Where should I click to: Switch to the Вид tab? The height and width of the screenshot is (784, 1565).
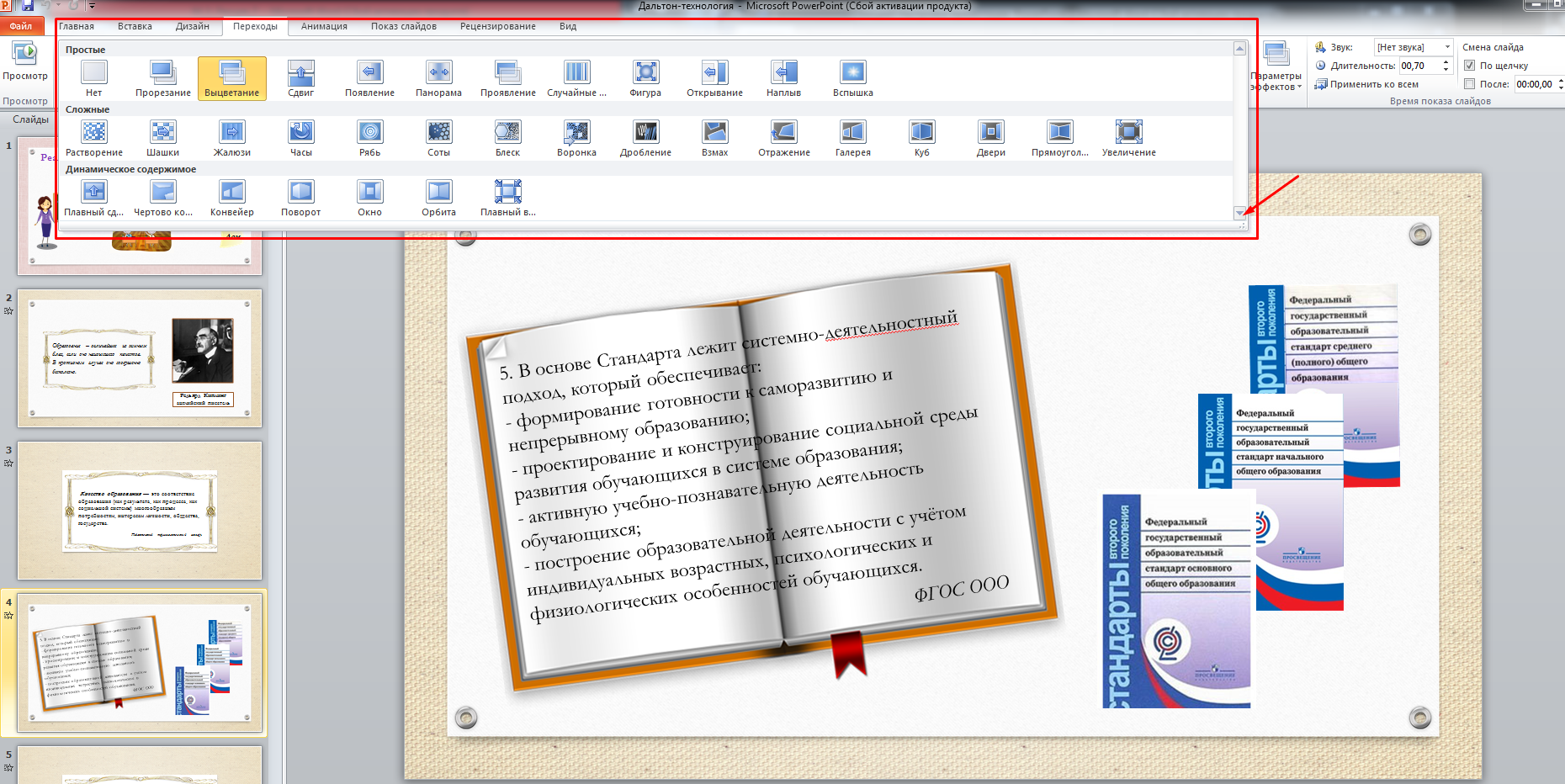568,26
